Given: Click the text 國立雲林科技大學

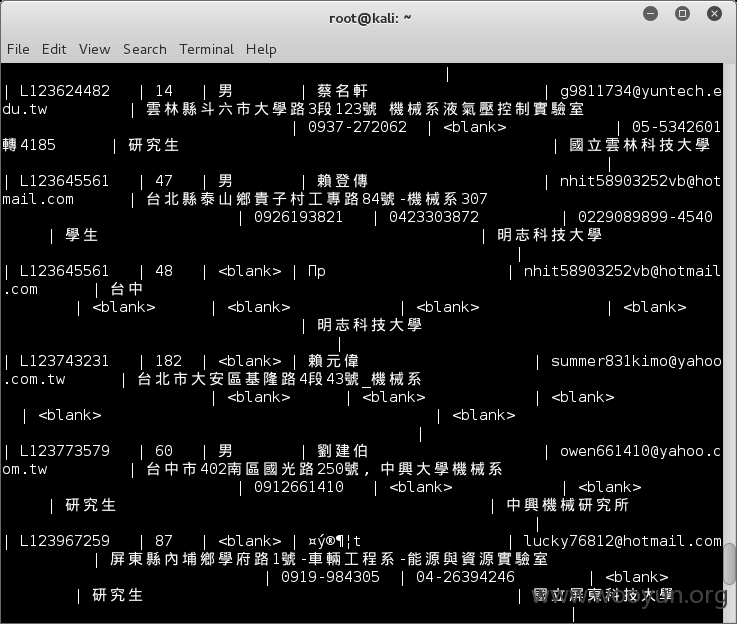Looking at the screenshot, I should point(640,145).
